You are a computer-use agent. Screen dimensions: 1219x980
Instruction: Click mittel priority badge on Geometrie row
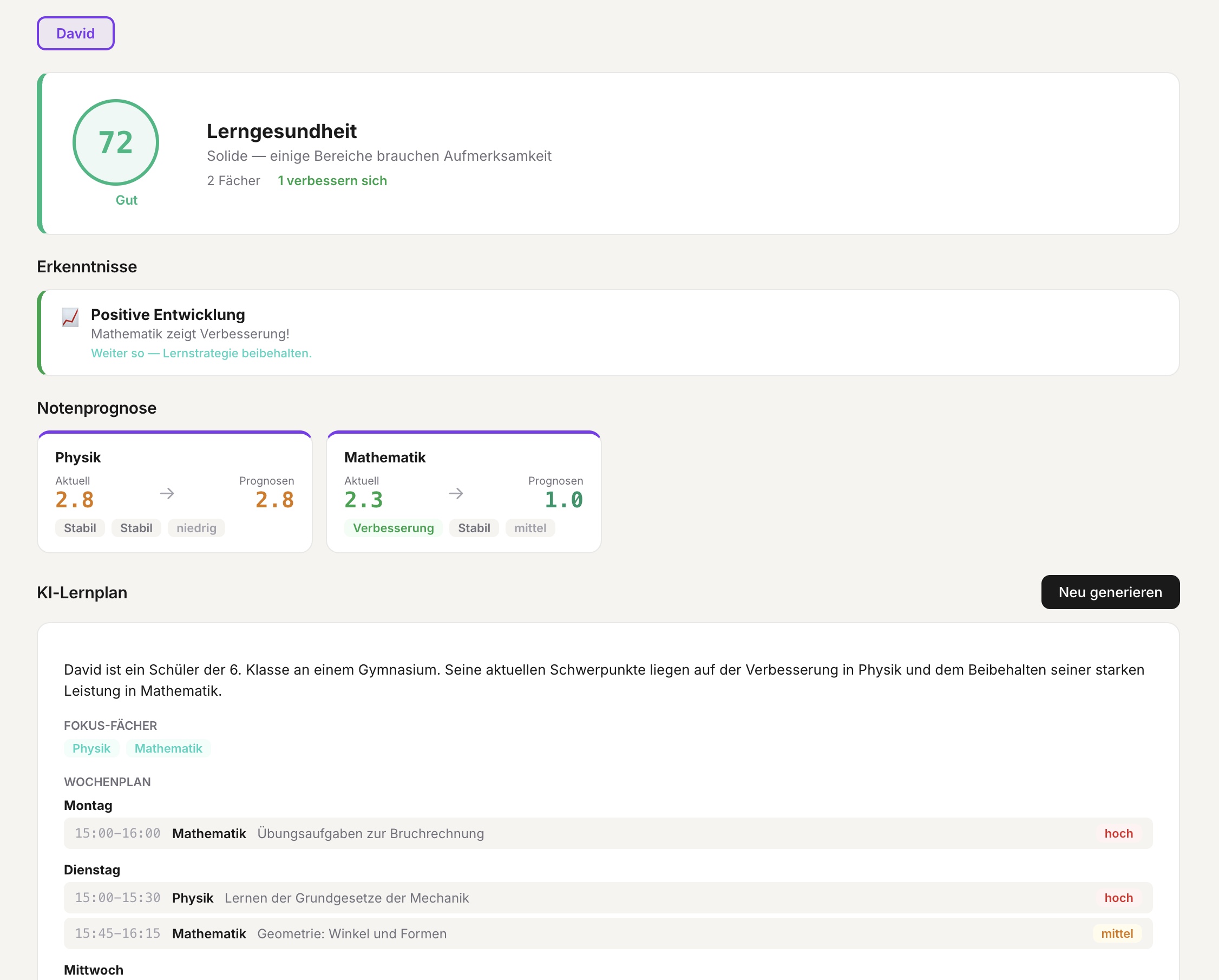click(x=1116, y=933)
